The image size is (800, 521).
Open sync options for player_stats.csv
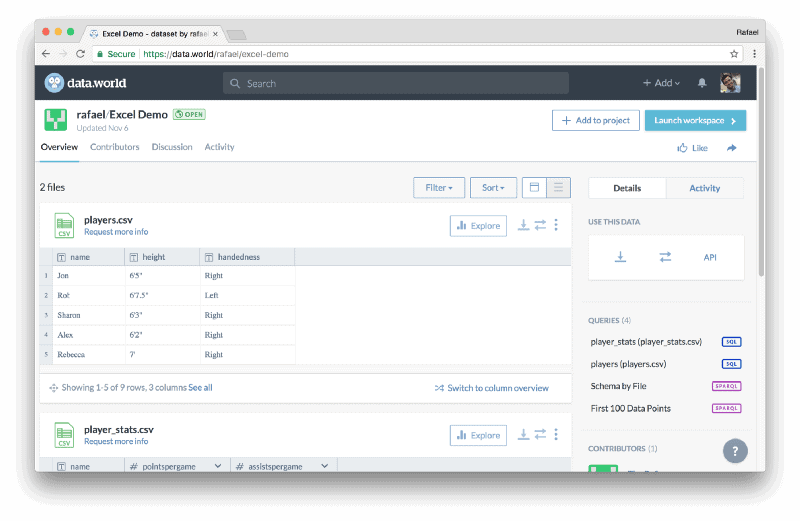point(540,435)
